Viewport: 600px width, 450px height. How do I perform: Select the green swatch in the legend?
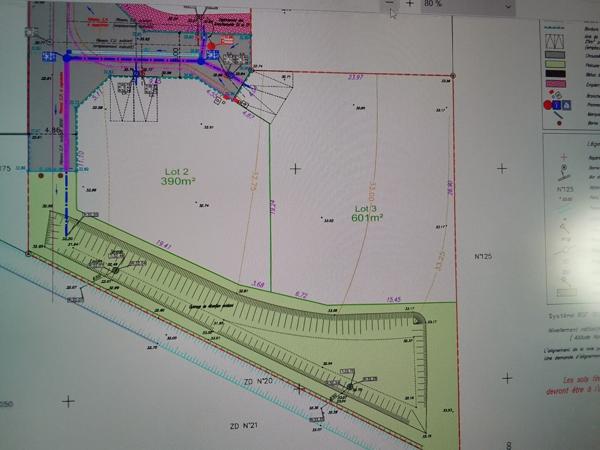point(553,62)
